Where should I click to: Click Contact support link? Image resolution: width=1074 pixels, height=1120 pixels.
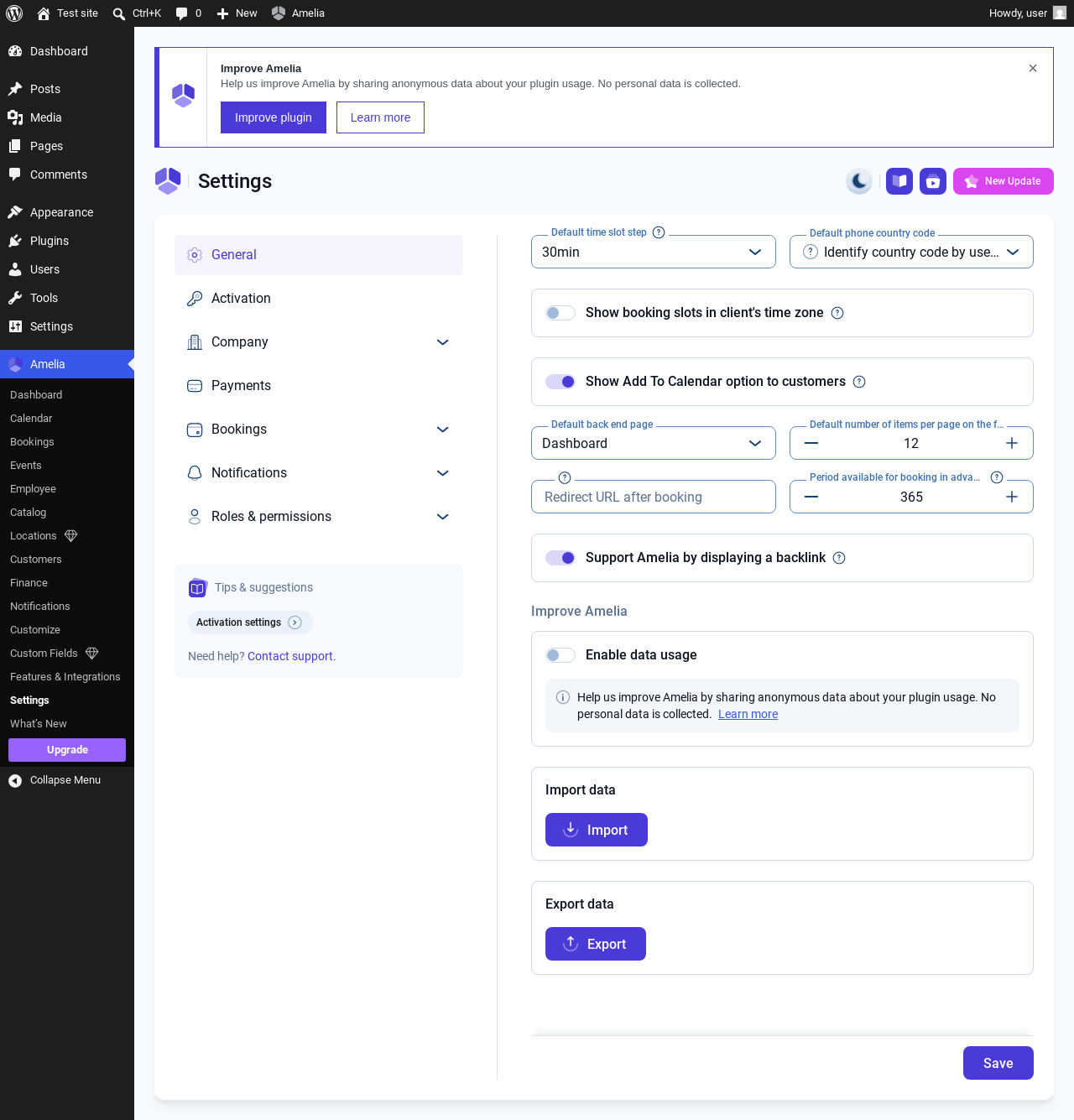290,656
